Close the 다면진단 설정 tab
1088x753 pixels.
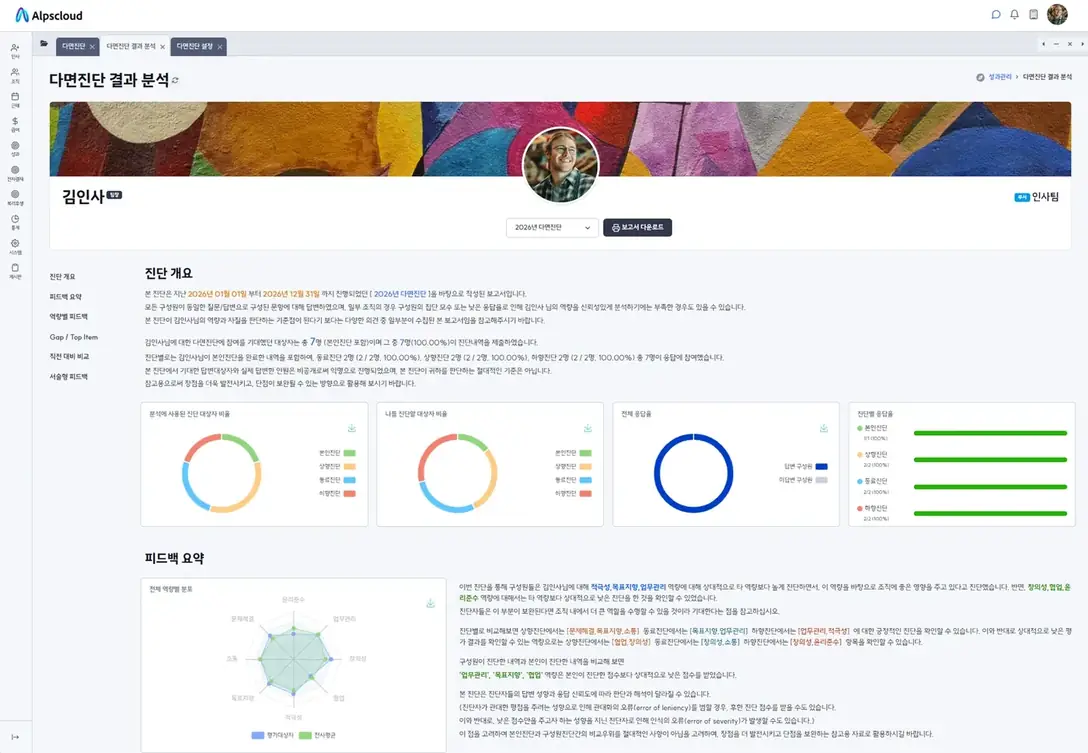point(220,47)
